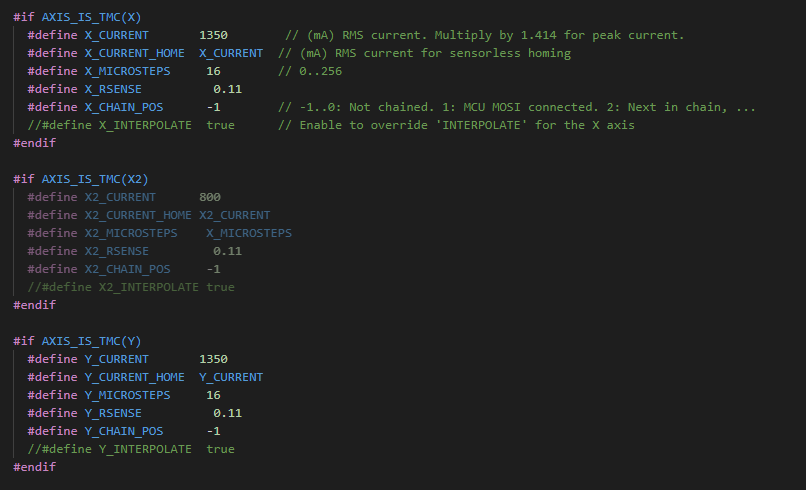Click the 'Not chained' chain position comment
806x490 pixels.
point(516,107)
